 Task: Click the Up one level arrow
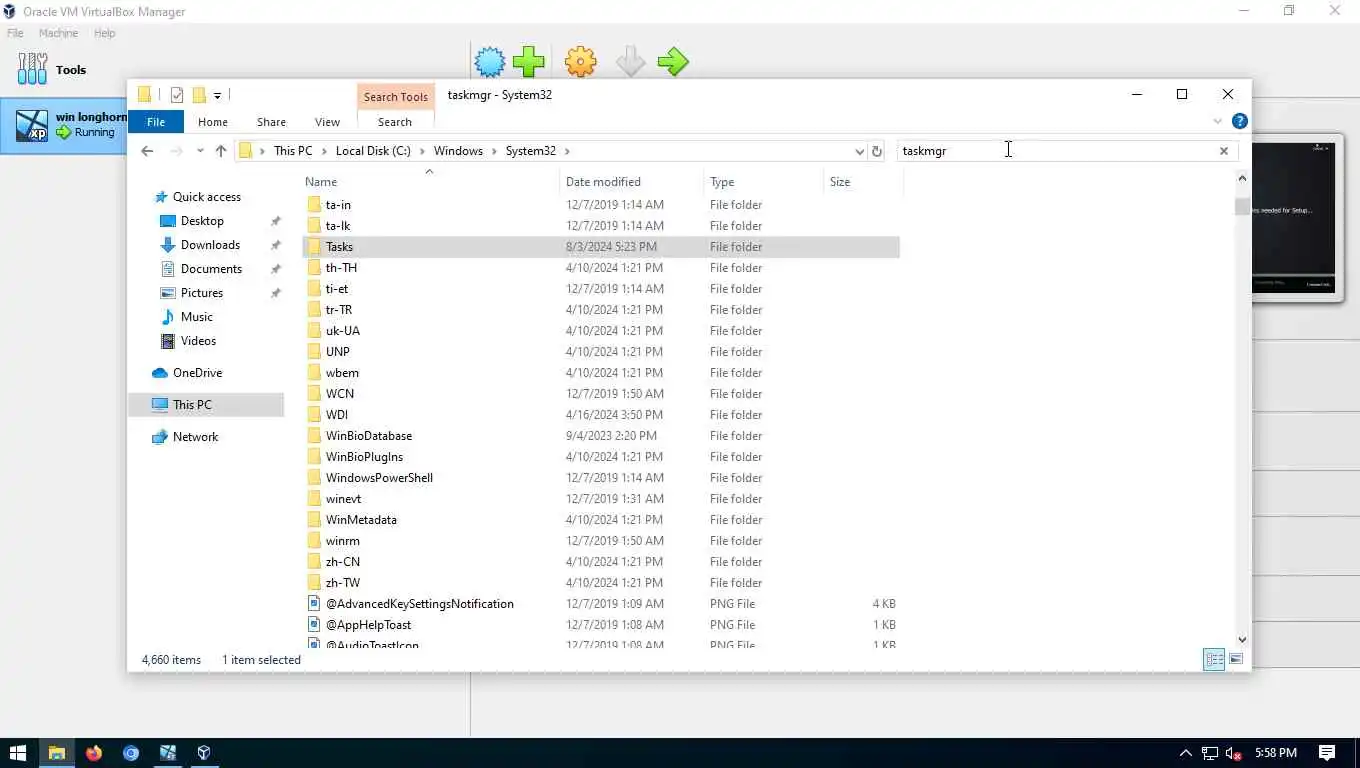click(x=221, y=151)
